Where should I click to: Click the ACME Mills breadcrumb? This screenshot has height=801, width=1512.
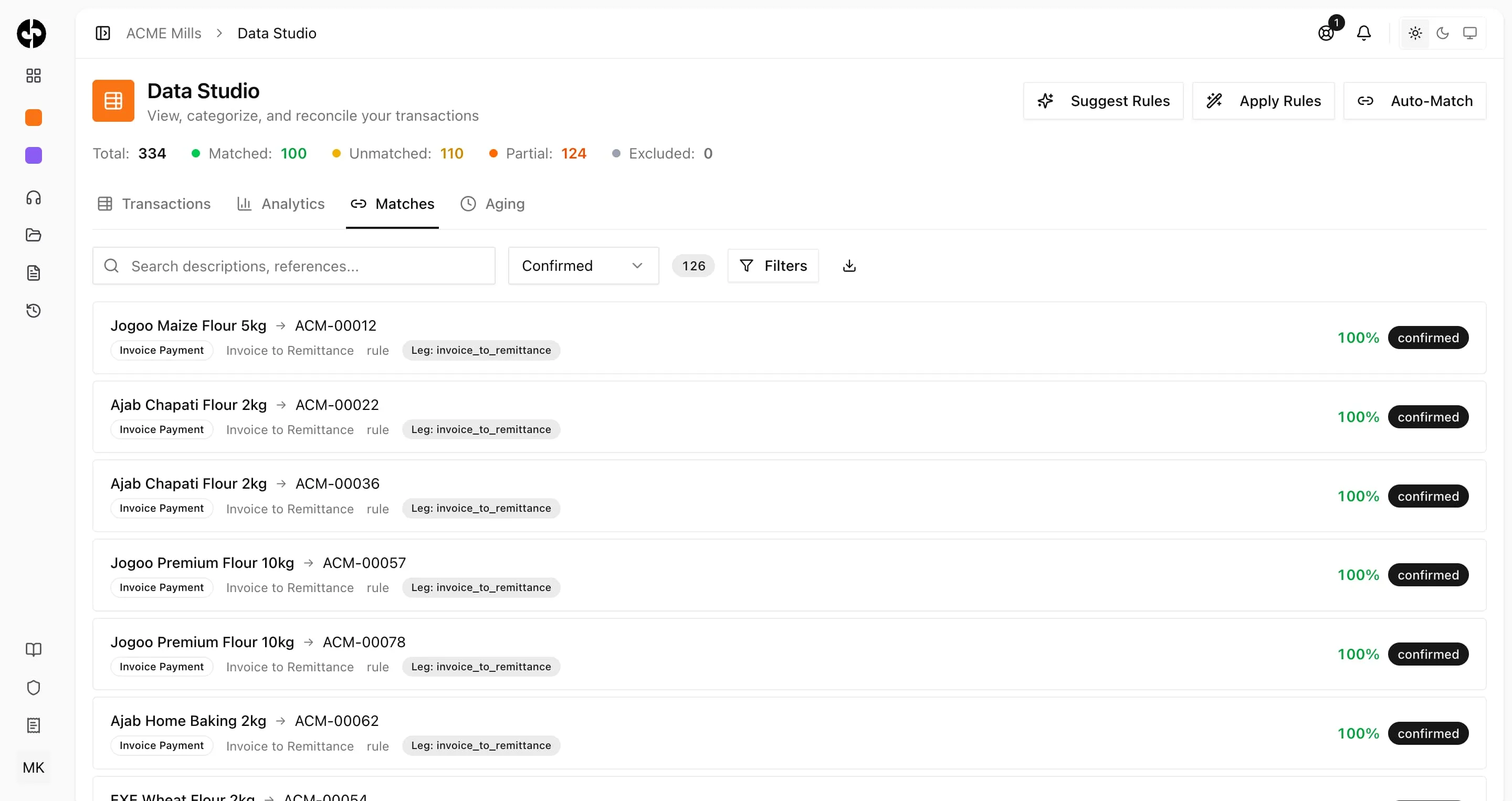[x=164, y=34]
